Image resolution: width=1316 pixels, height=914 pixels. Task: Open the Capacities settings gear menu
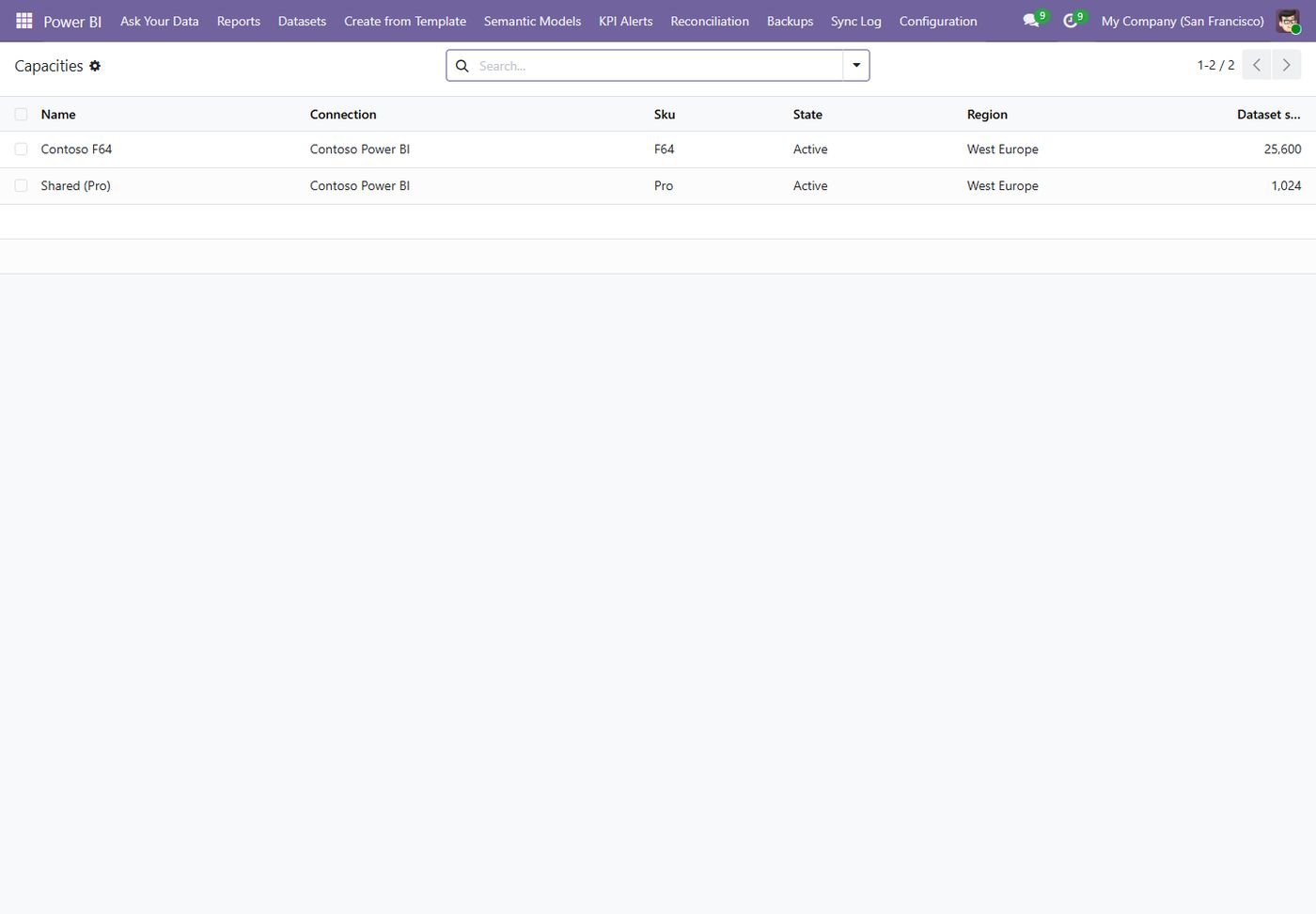pos(95,66)
